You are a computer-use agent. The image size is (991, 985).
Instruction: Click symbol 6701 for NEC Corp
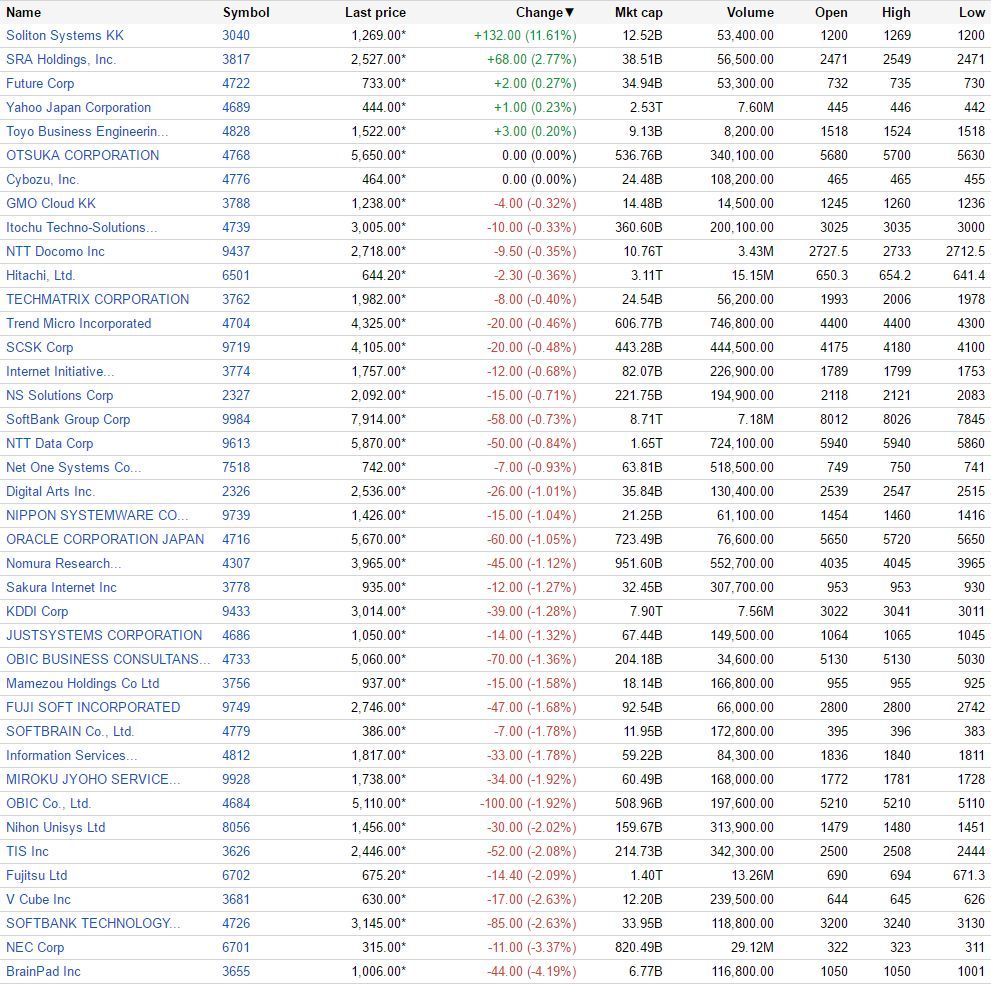click(236, 948)
